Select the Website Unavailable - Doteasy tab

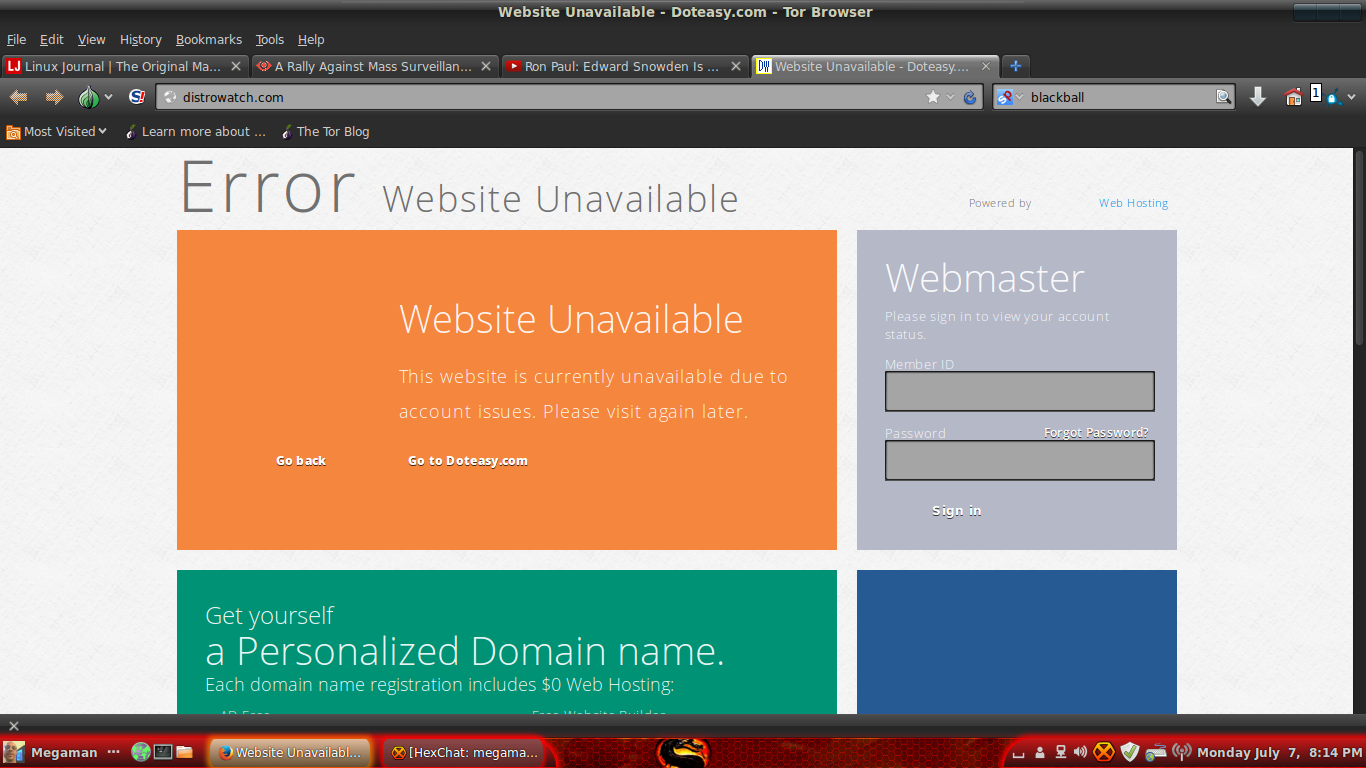pos(875,66)
